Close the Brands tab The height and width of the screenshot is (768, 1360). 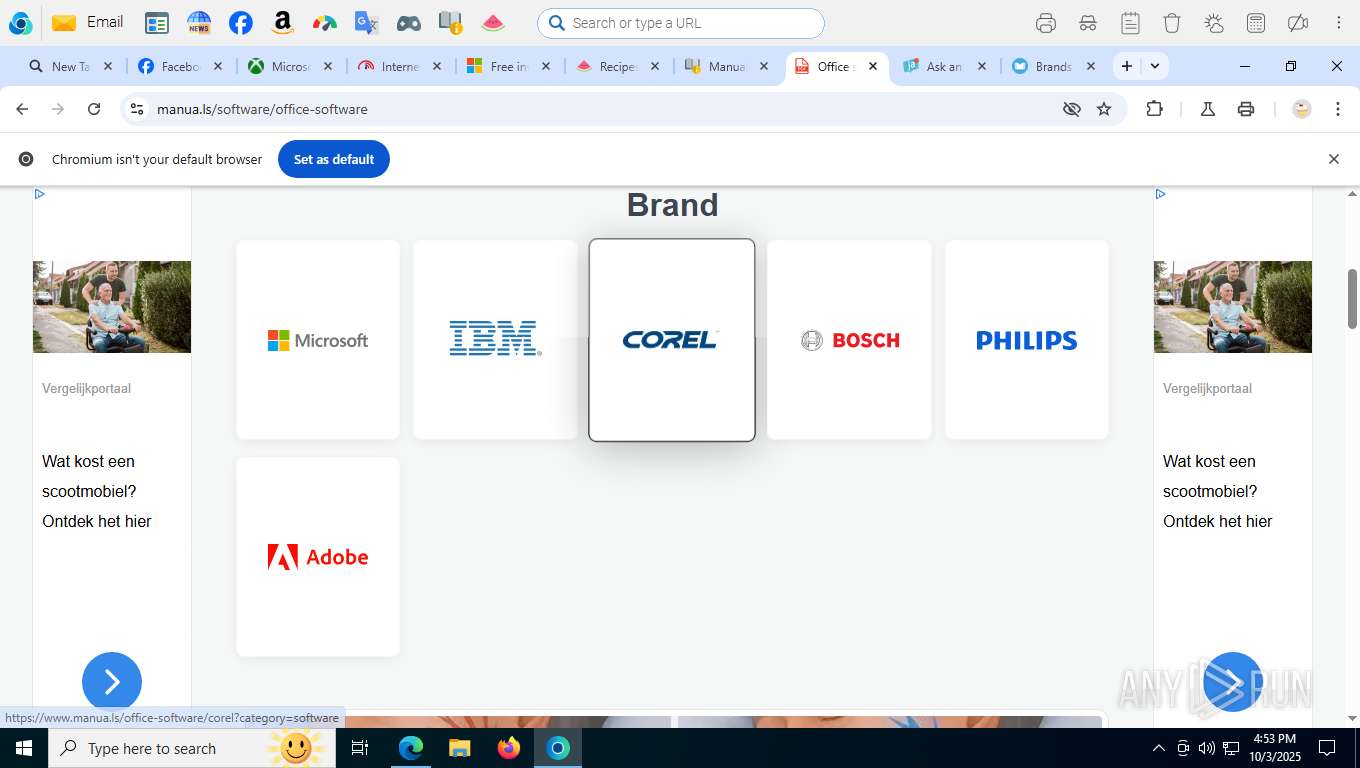(x=1091, y=66)
